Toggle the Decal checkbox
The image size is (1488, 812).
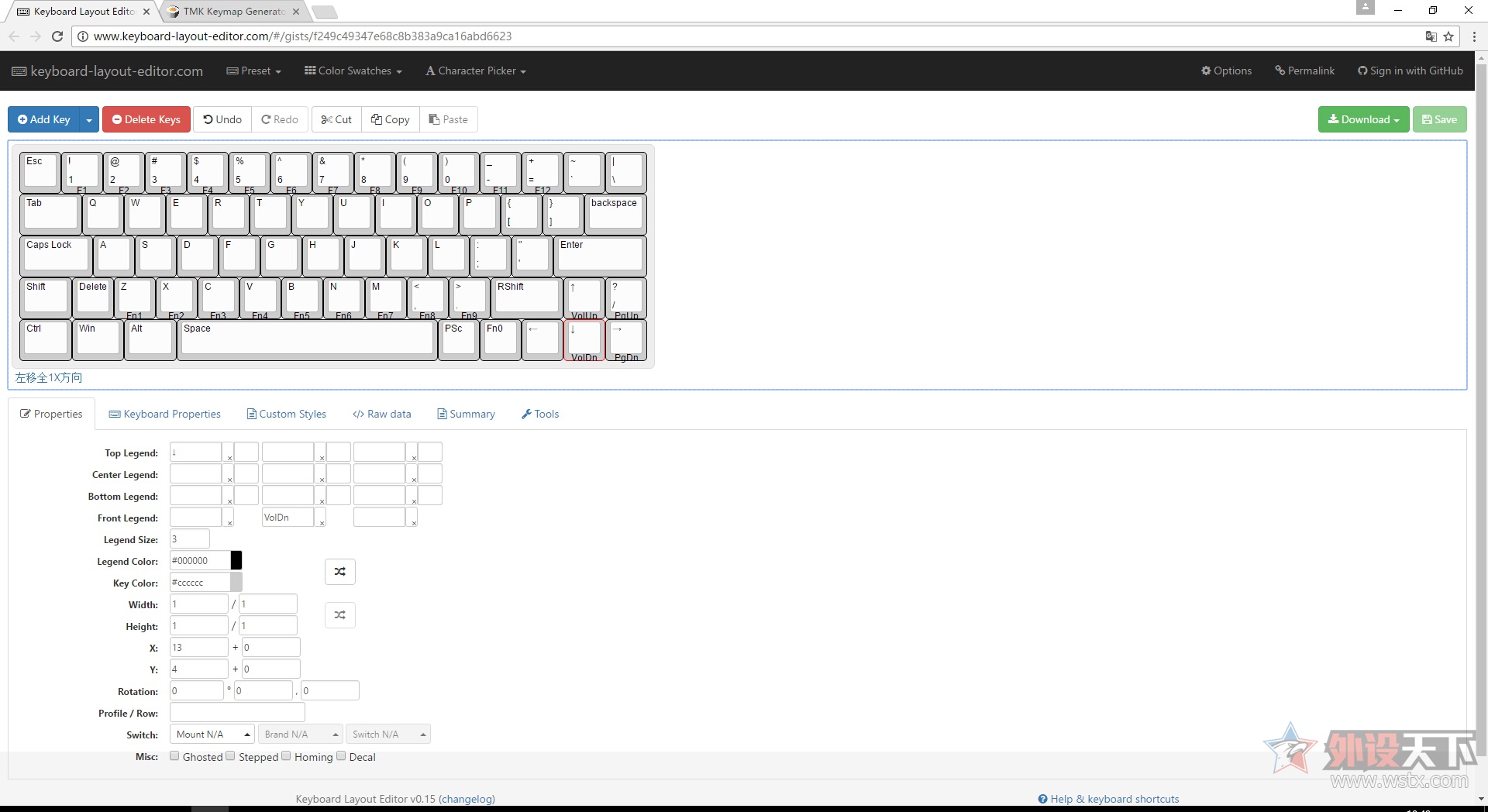(x=341, y=756)
